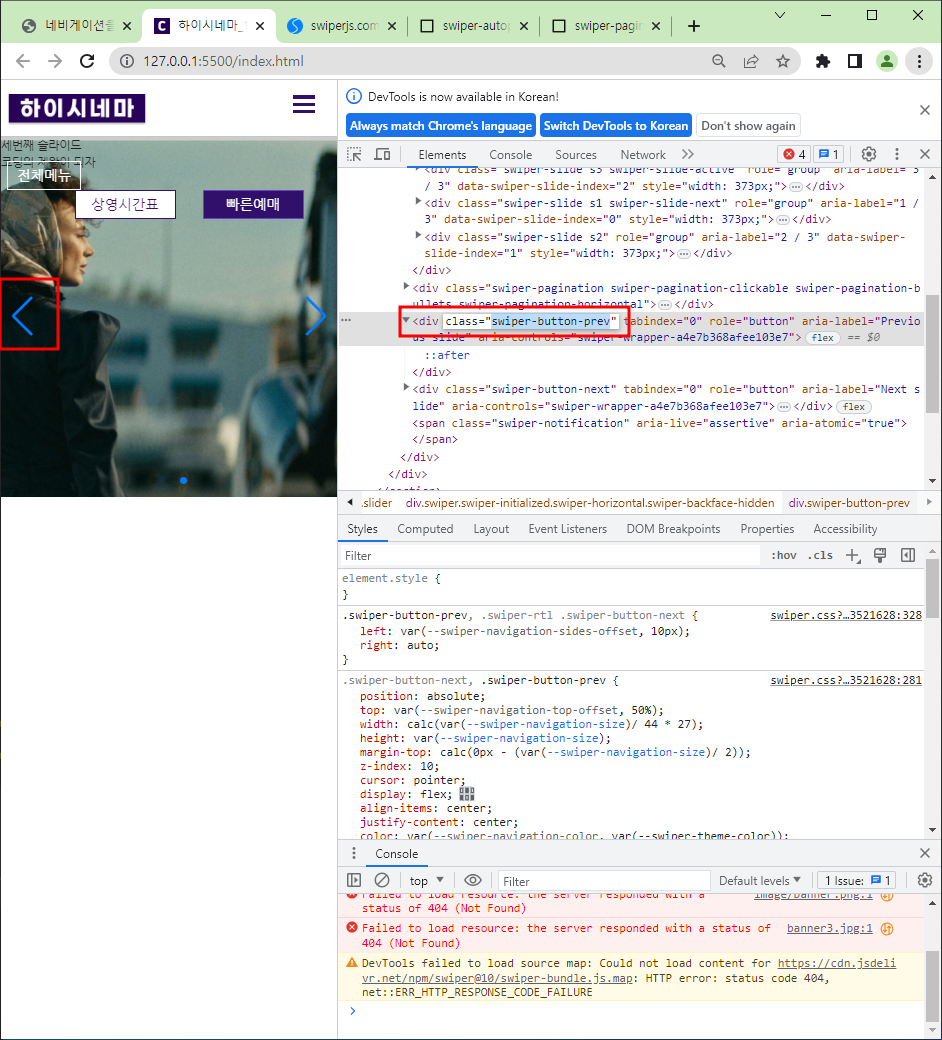Switch to the Layout tab
The height and width of the screenshot is (1040, 942).
pos(491,529)
